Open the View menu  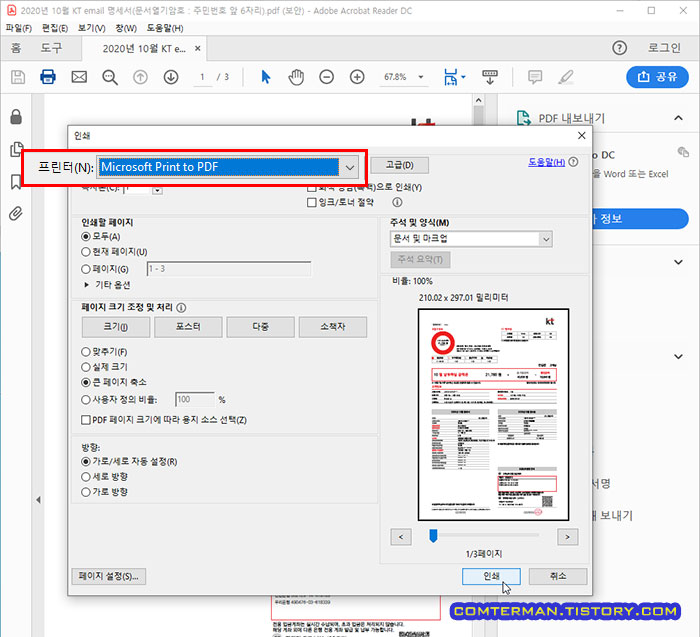[x=92, y=28]
